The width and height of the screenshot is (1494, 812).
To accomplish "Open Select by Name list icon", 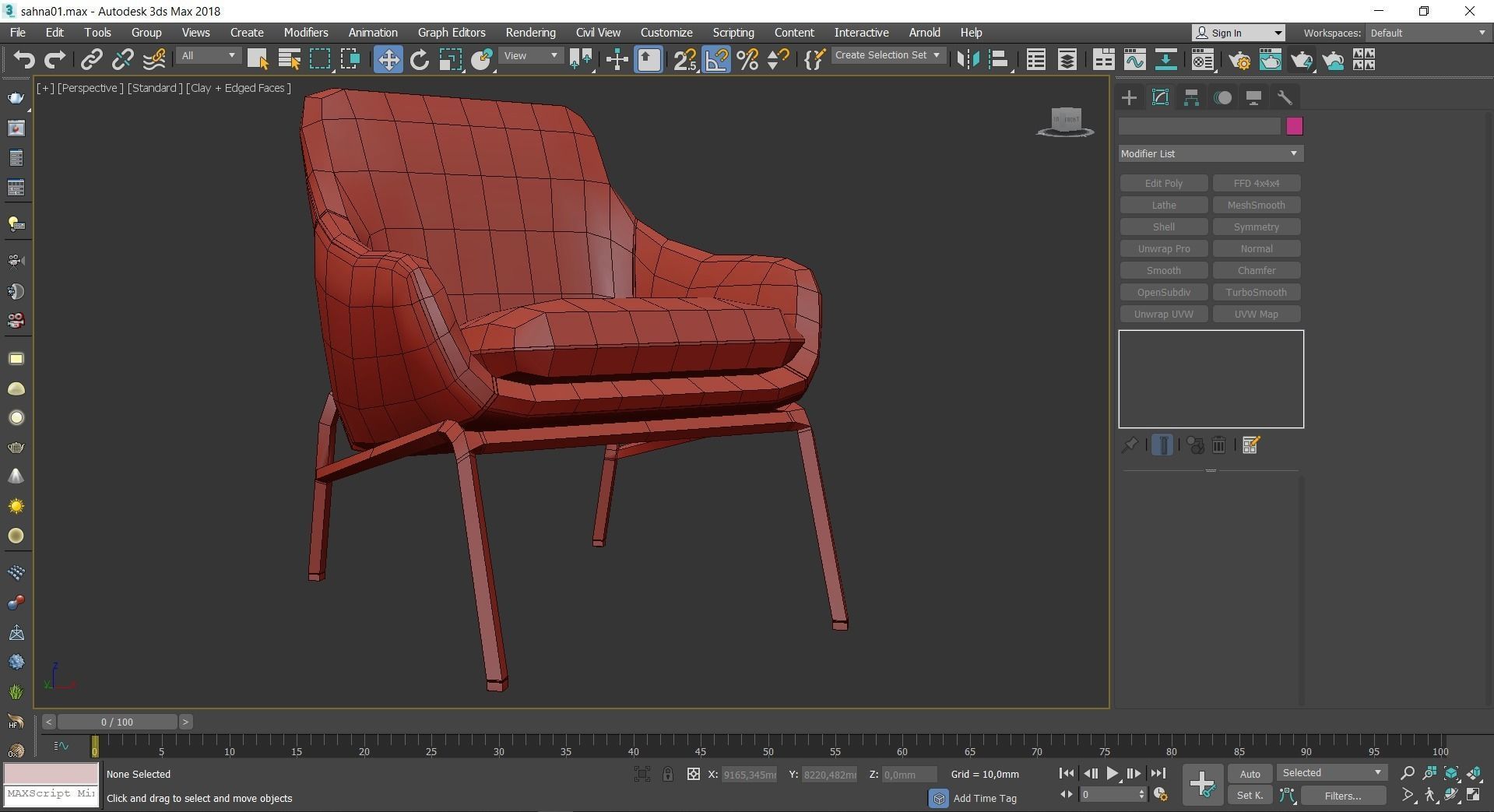I will 289,60.
